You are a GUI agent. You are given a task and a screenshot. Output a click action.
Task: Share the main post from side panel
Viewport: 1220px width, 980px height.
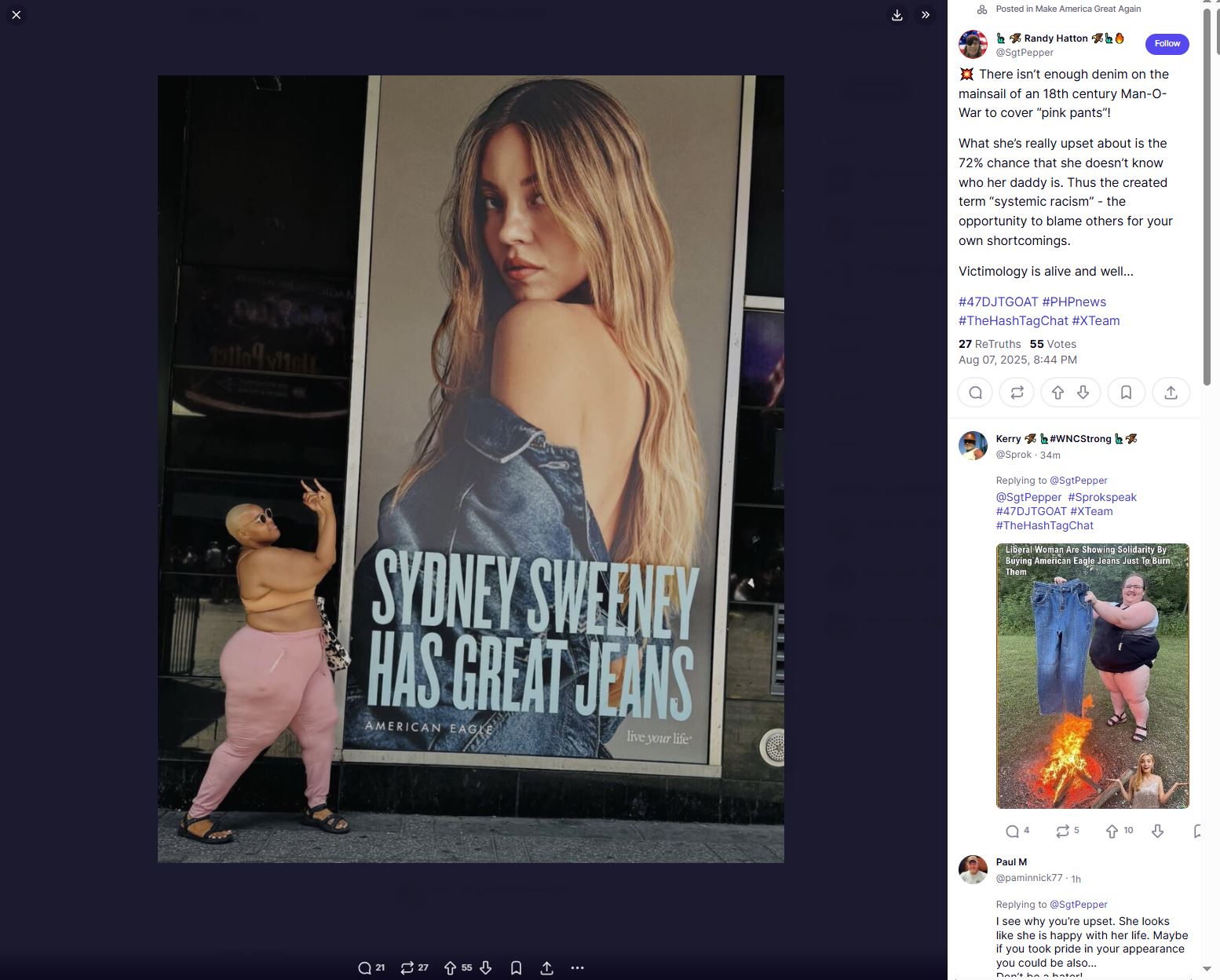coord(1171,393)
